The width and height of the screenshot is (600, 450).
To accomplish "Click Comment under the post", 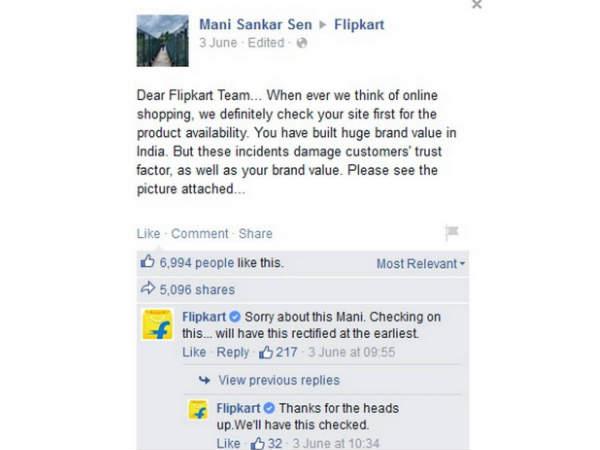I will pyautogui.click(x=199, y=234).
